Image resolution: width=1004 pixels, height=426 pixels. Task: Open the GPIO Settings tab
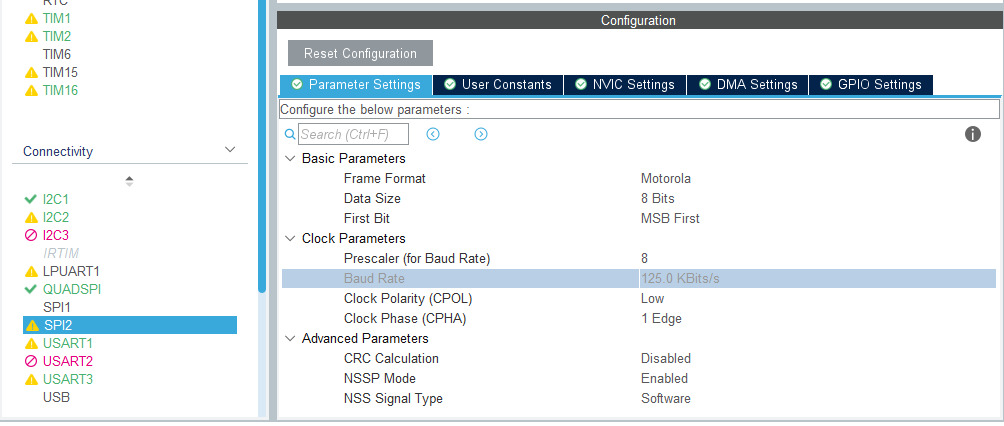(870, 85)
